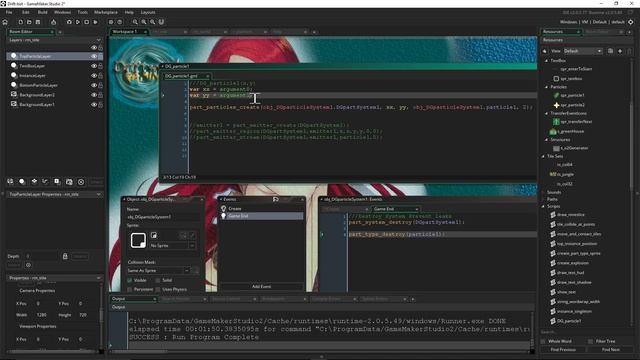640x360 pixels.
Task: Click the resource tree folder icon
Action: click(610, 51)
